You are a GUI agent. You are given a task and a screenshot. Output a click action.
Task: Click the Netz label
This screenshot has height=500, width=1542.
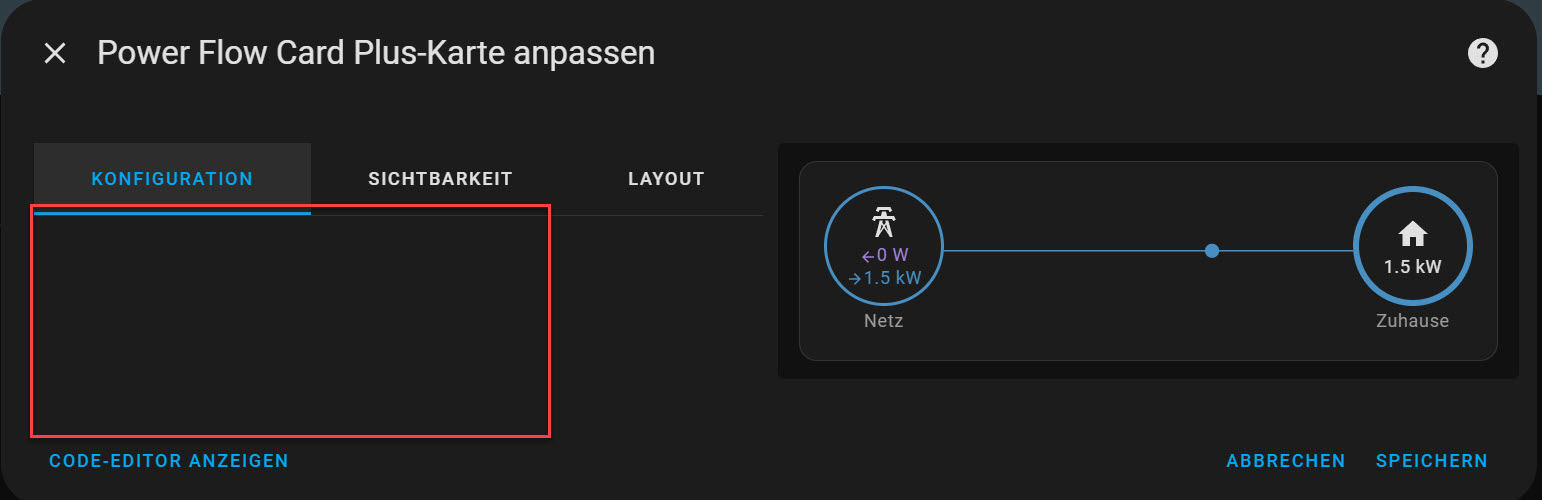(884, 322)
